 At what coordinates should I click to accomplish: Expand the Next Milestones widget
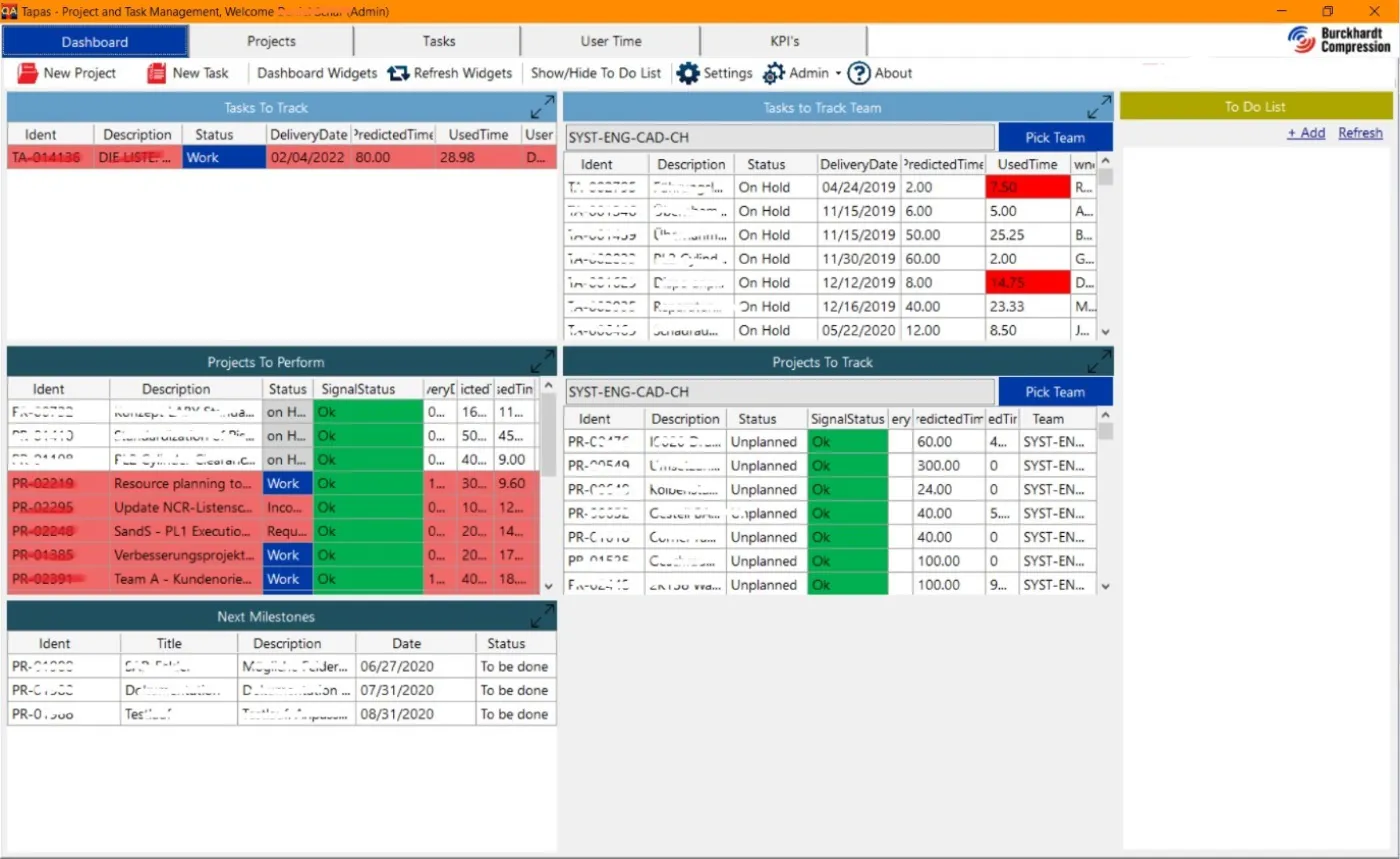pyautogui.click(x=543, y=616)
